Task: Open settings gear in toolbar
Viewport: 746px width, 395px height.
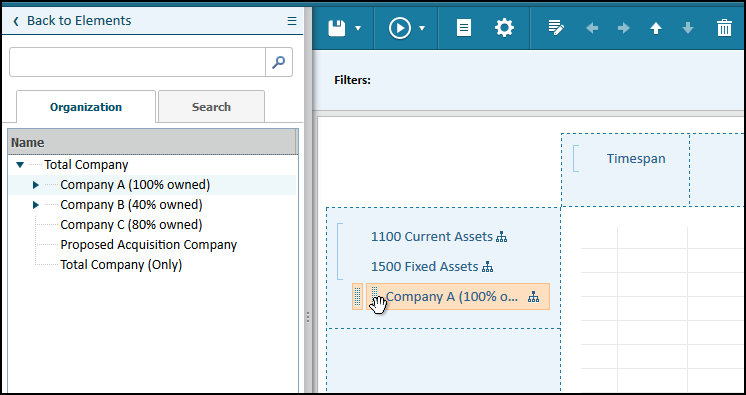Action: [504, 28]
